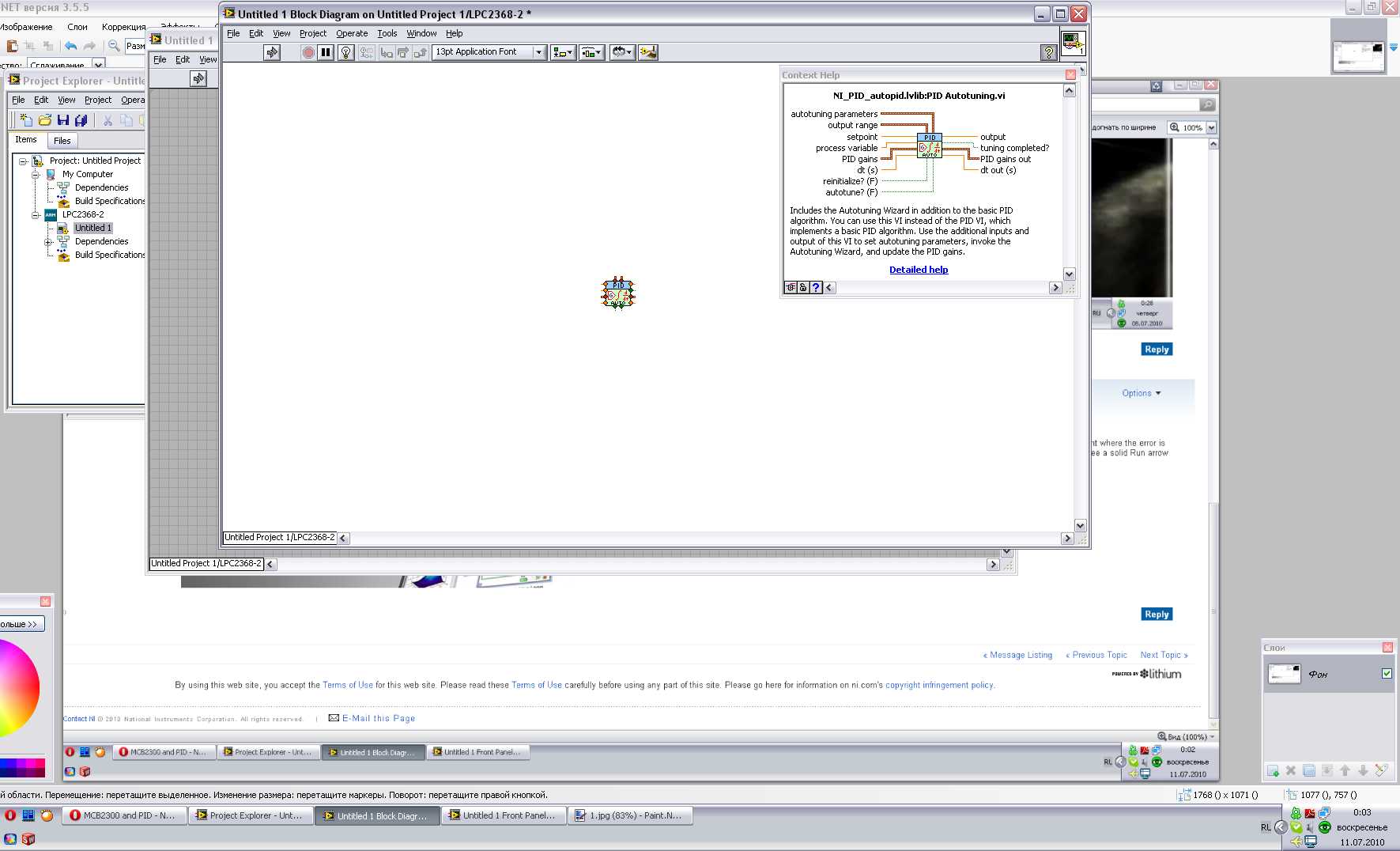The height and width of the screenshot is (851, 1400).
Task: Click Layer Properties icon in layers panel
Action: click(1381, 770)
